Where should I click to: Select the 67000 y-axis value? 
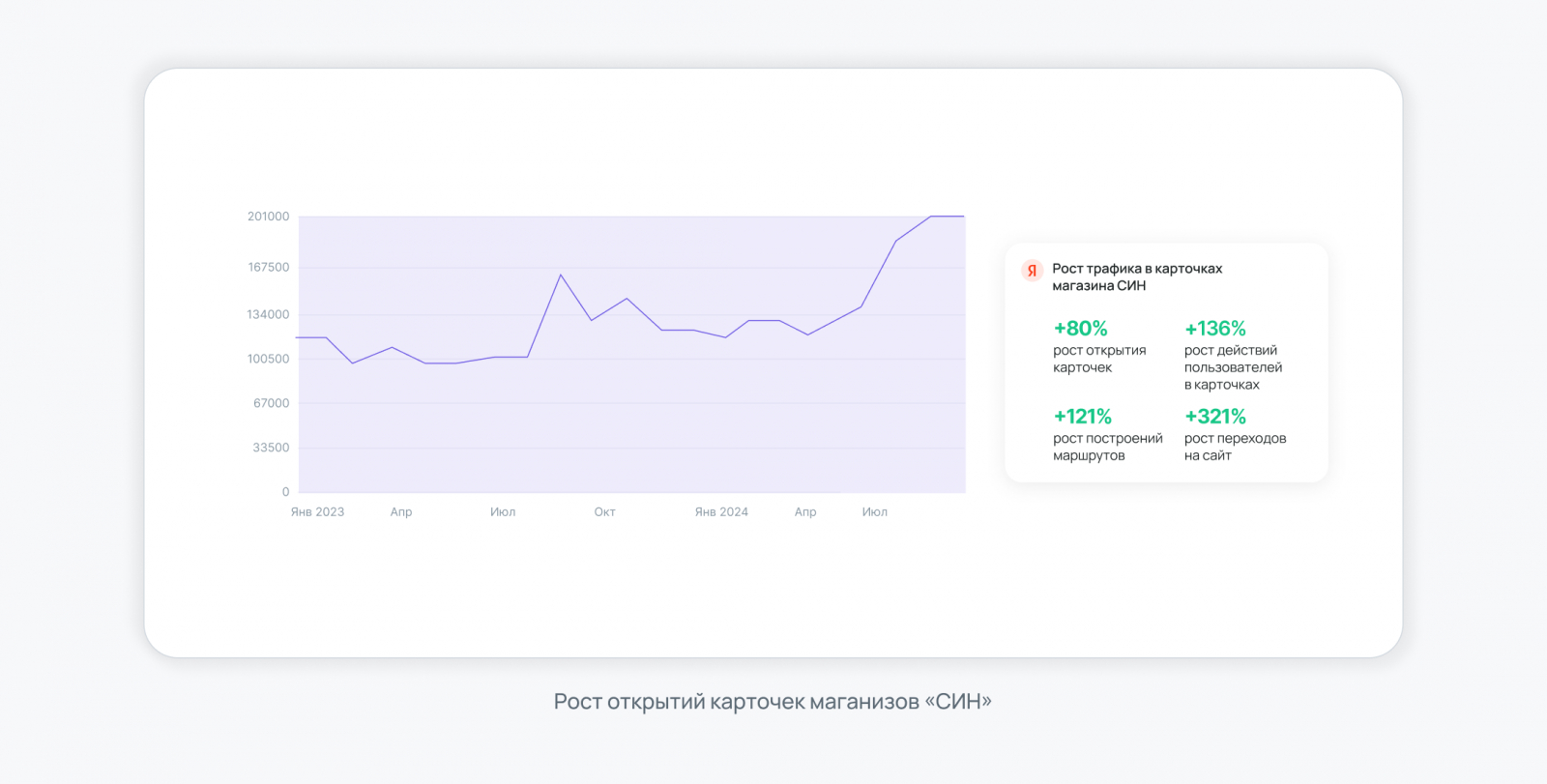pyautogui.click(x=271, y=403)
